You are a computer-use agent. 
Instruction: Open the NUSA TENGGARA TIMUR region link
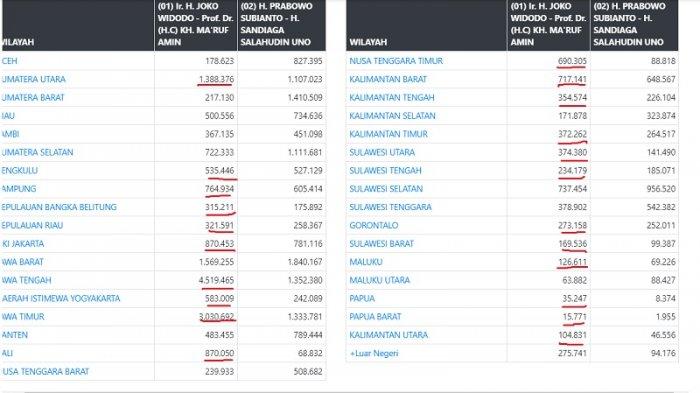click(396, 61)
